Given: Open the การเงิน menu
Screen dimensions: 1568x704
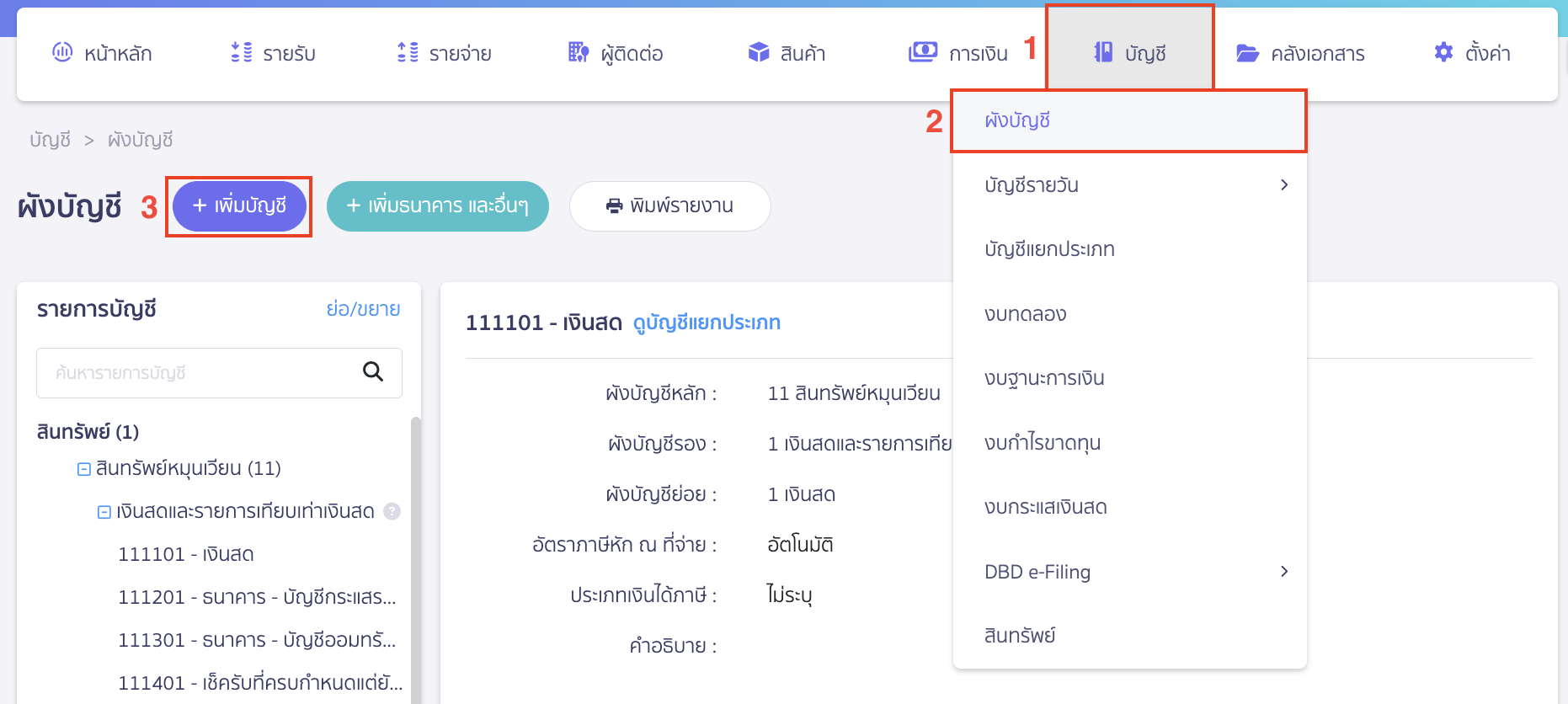Looking at the screenshot, I should tap(958, 53).
